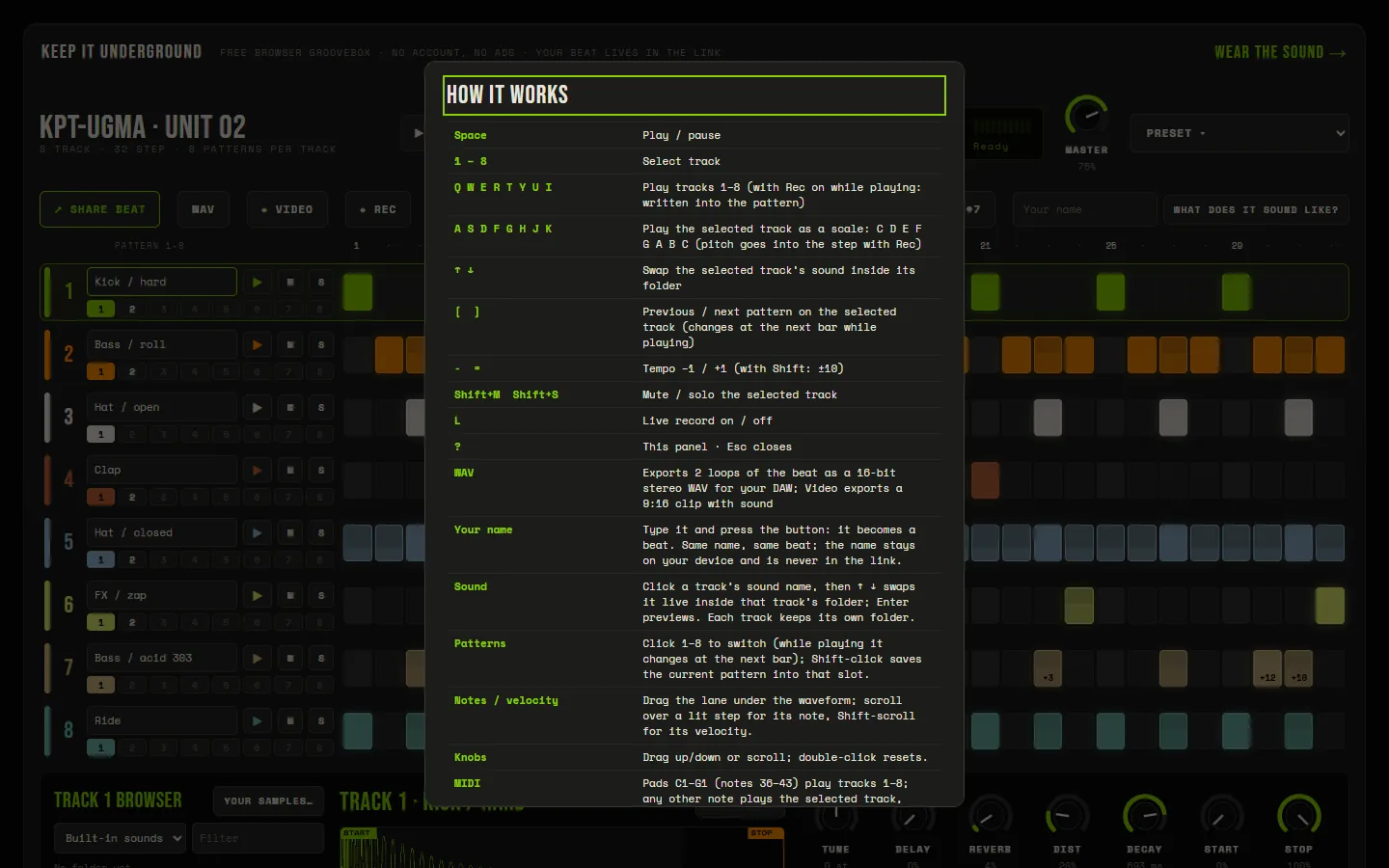
Task: Toggle step 29 on the Kick track
Action: coord(1236,292)
